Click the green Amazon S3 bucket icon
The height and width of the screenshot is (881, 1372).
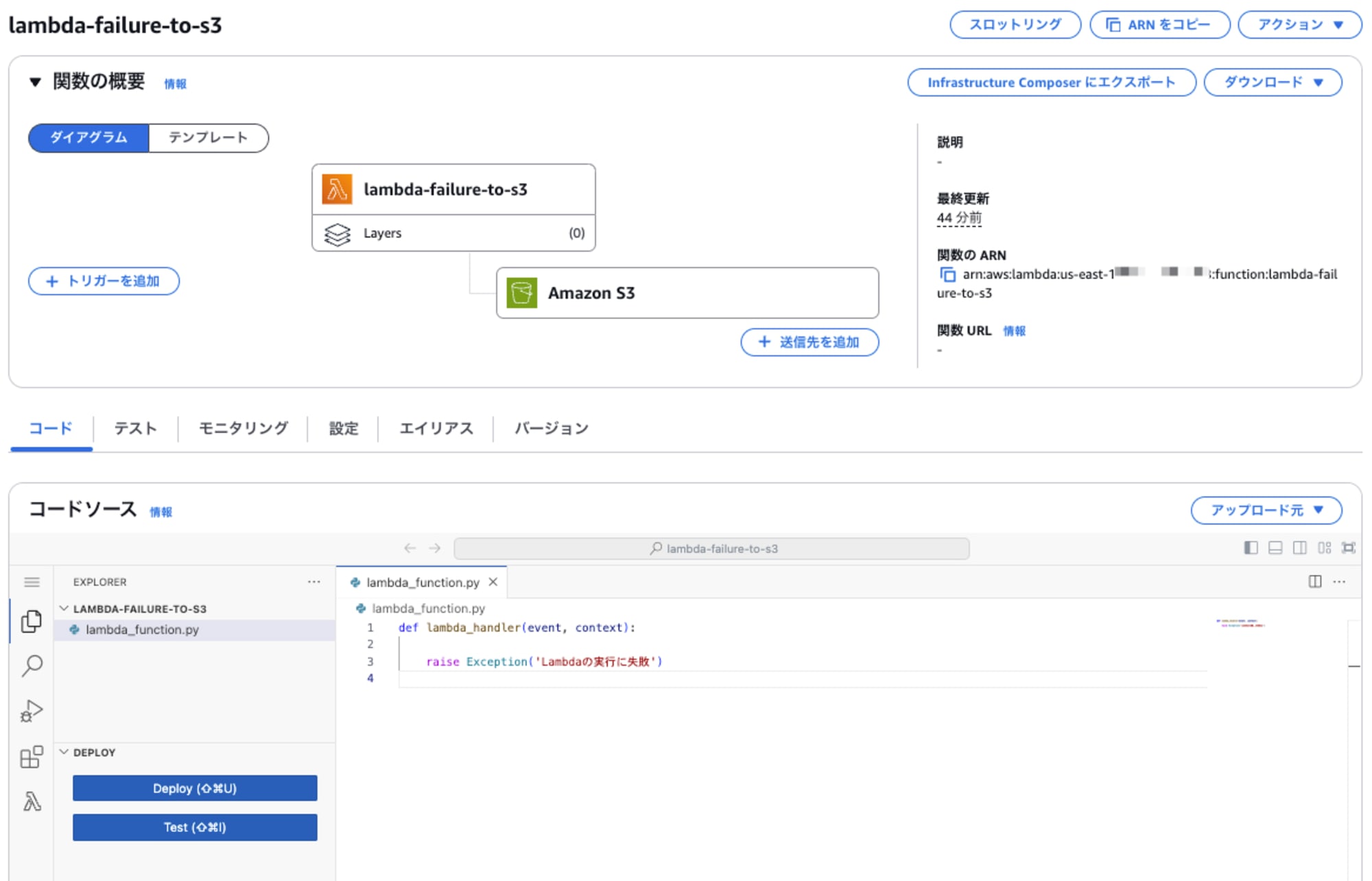coord(521,293)
